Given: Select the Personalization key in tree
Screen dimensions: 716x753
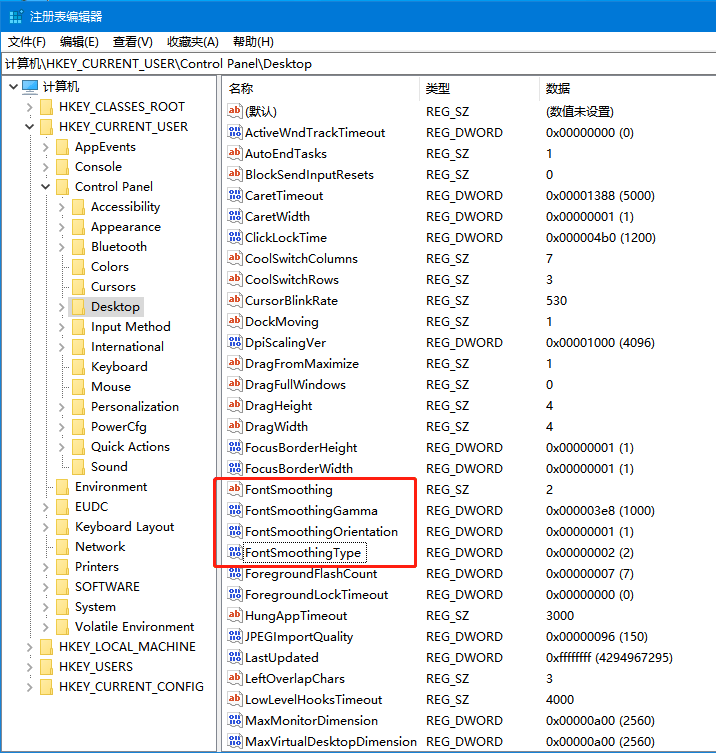Looking at the screenshot, I should click(134, 407).
